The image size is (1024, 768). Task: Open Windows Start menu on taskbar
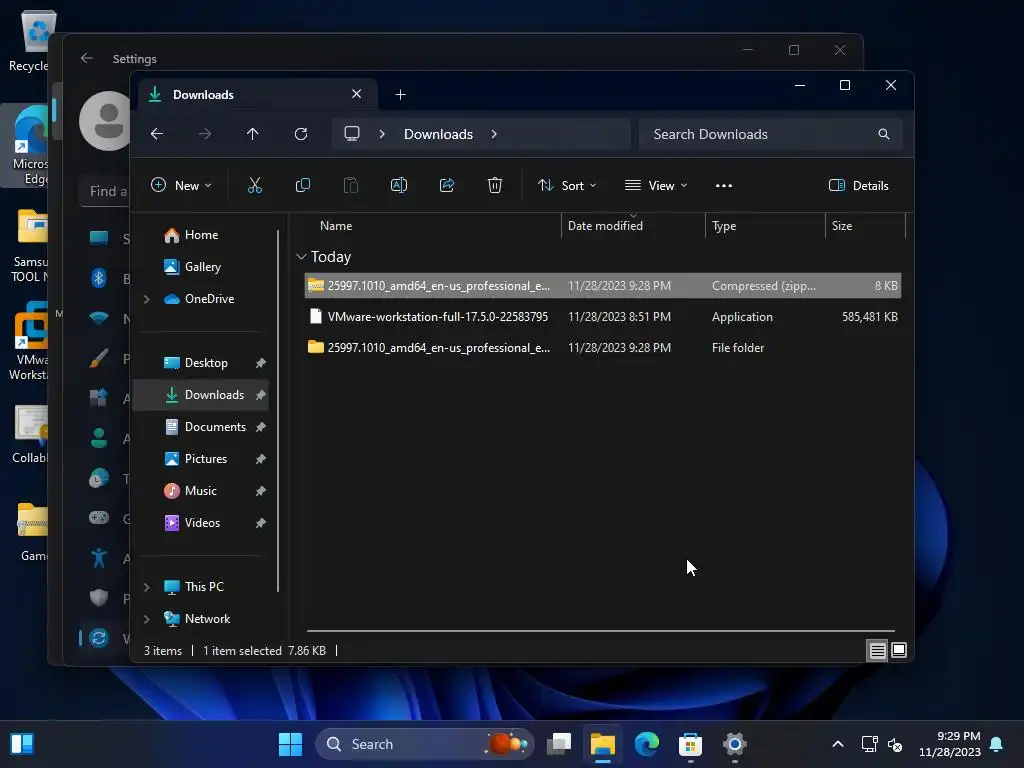[290, 744]
